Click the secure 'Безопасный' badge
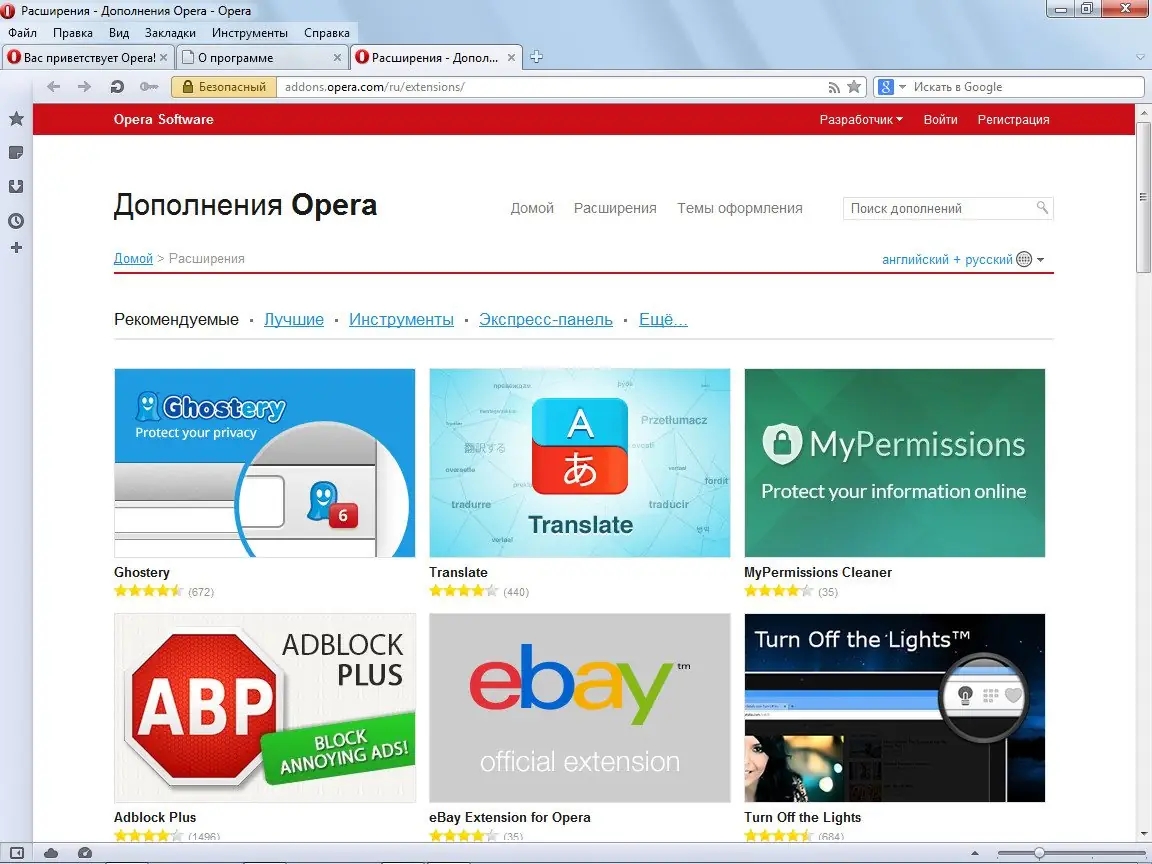This screenshot has width=1152, height=864. coord(224,87)
